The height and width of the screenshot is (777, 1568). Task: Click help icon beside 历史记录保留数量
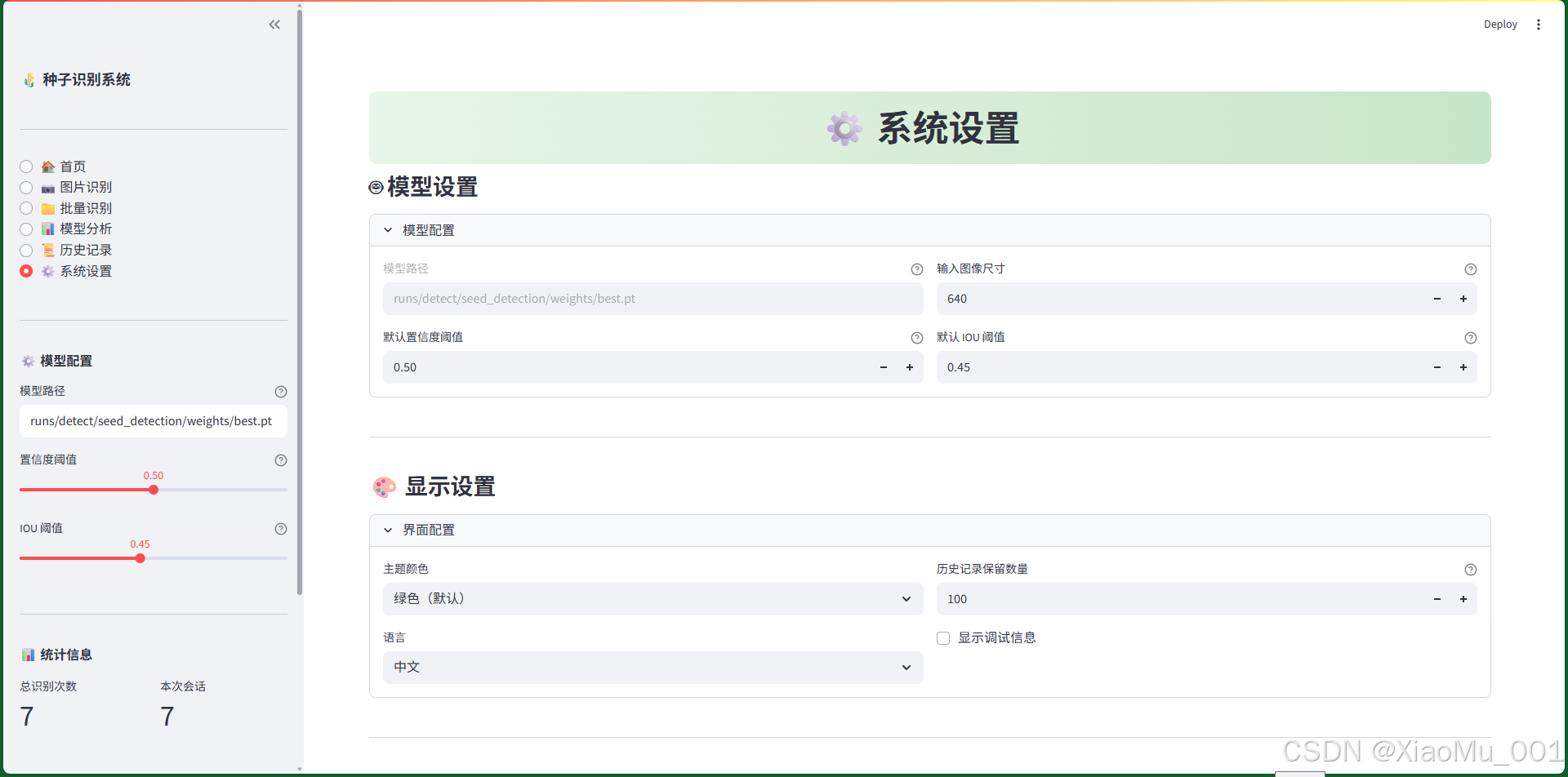click(x=1471, y=570)
